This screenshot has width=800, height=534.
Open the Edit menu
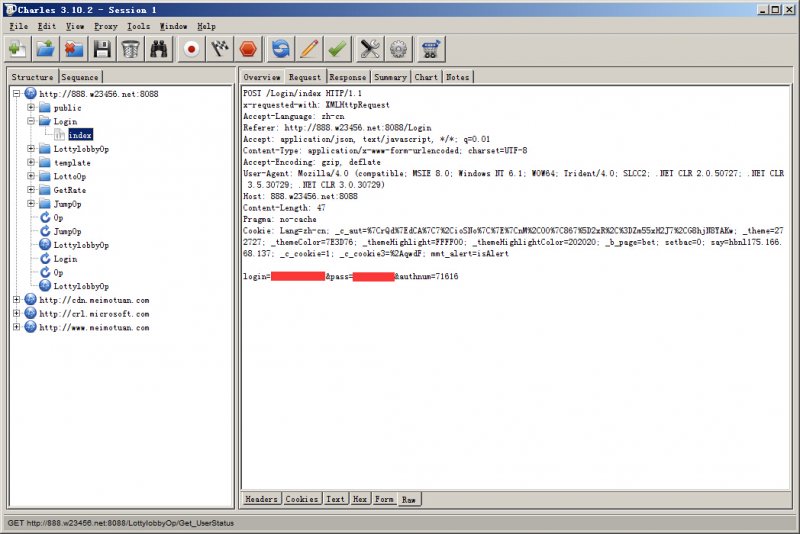47,26
